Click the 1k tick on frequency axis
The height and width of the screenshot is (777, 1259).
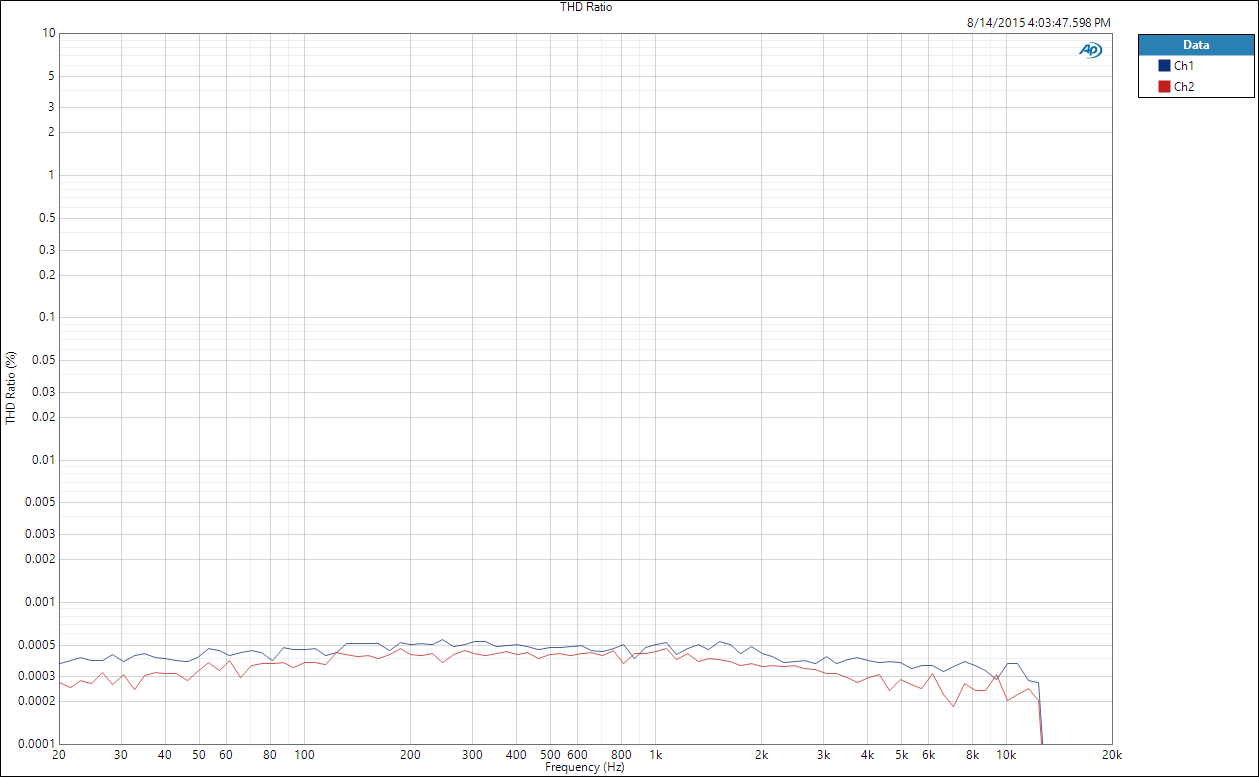[x=656, y=755]
